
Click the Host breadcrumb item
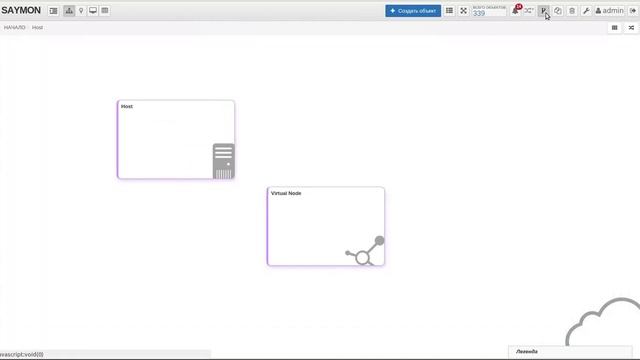coord(37,27)
